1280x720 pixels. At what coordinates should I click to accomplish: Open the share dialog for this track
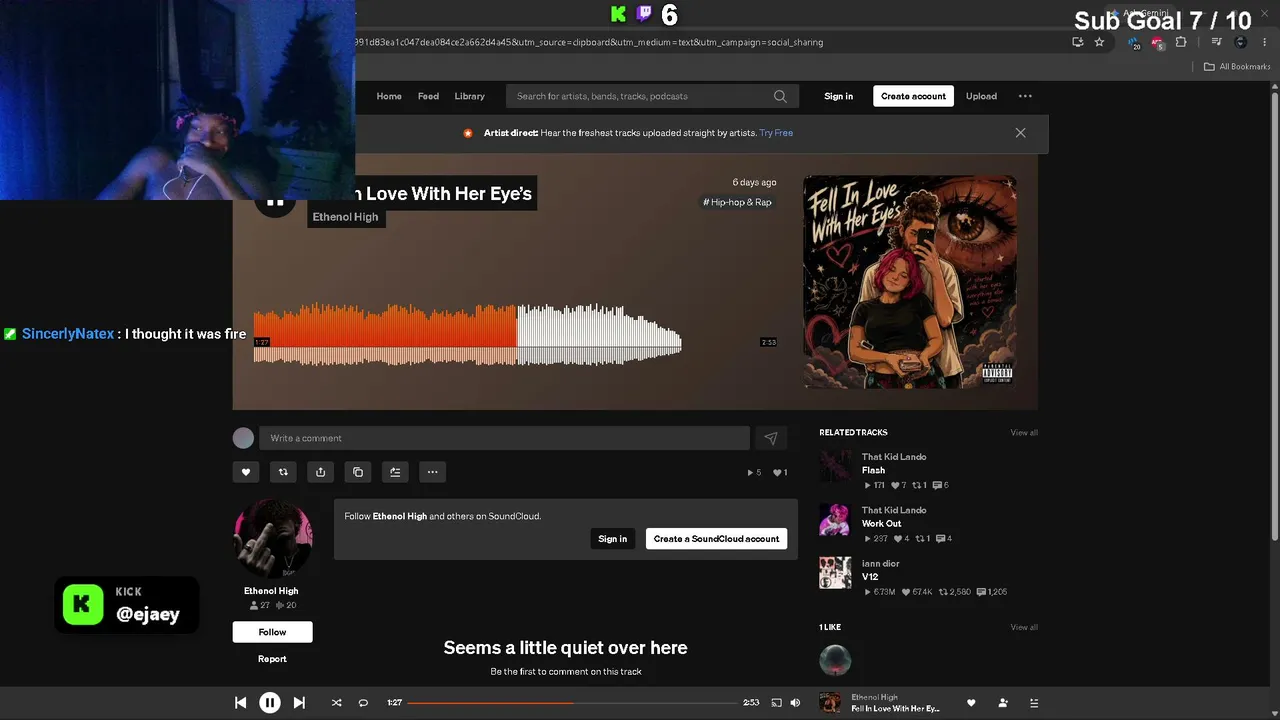(x=320, y=472)
